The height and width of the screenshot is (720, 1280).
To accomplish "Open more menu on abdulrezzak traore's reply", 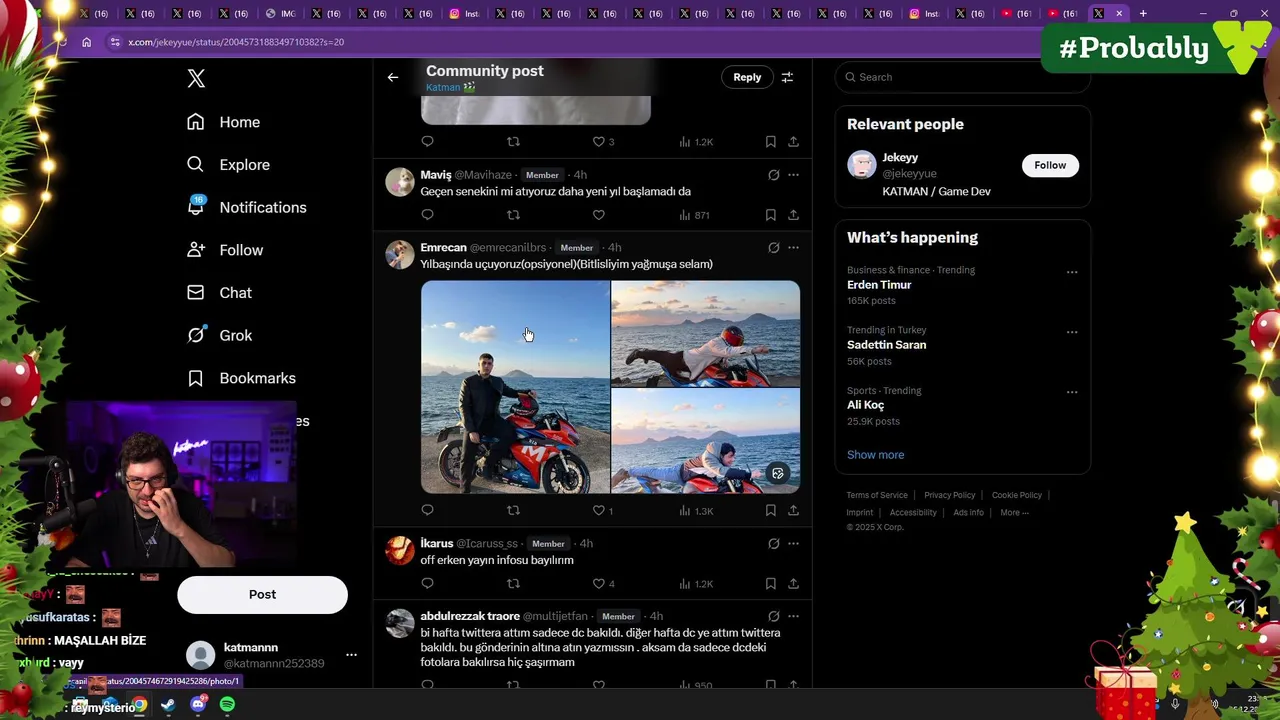I will pos(793,617).
